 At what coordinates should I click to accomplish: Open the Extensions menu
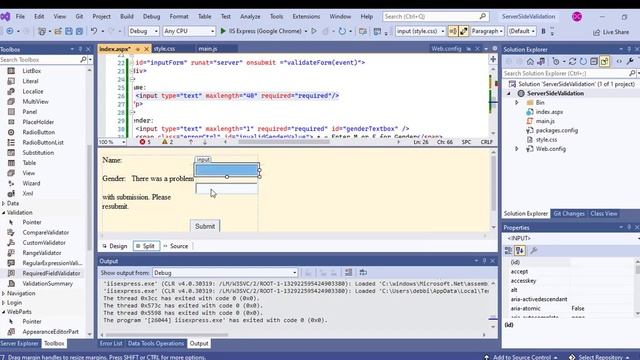pos(306,17)
